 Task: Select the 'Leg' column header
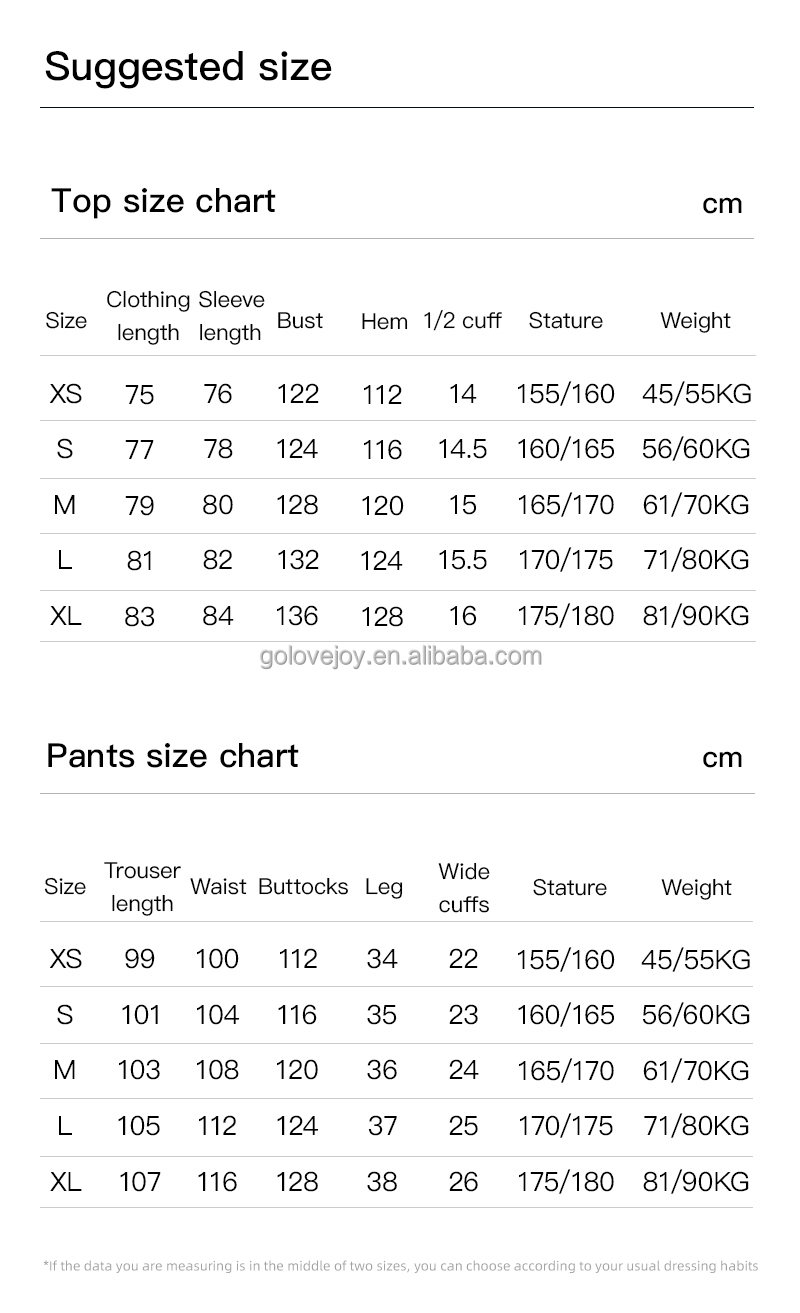pyautogui.click(x=384, y=887)
